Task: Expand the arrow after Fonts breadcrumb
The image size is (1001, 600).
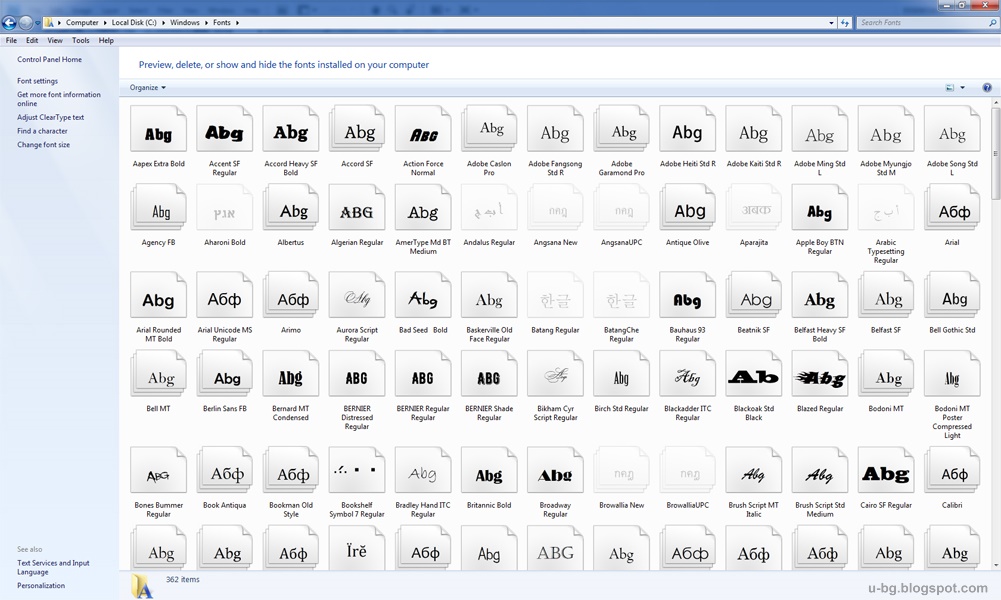Action: pyautogui.click(x=237, y=22)
